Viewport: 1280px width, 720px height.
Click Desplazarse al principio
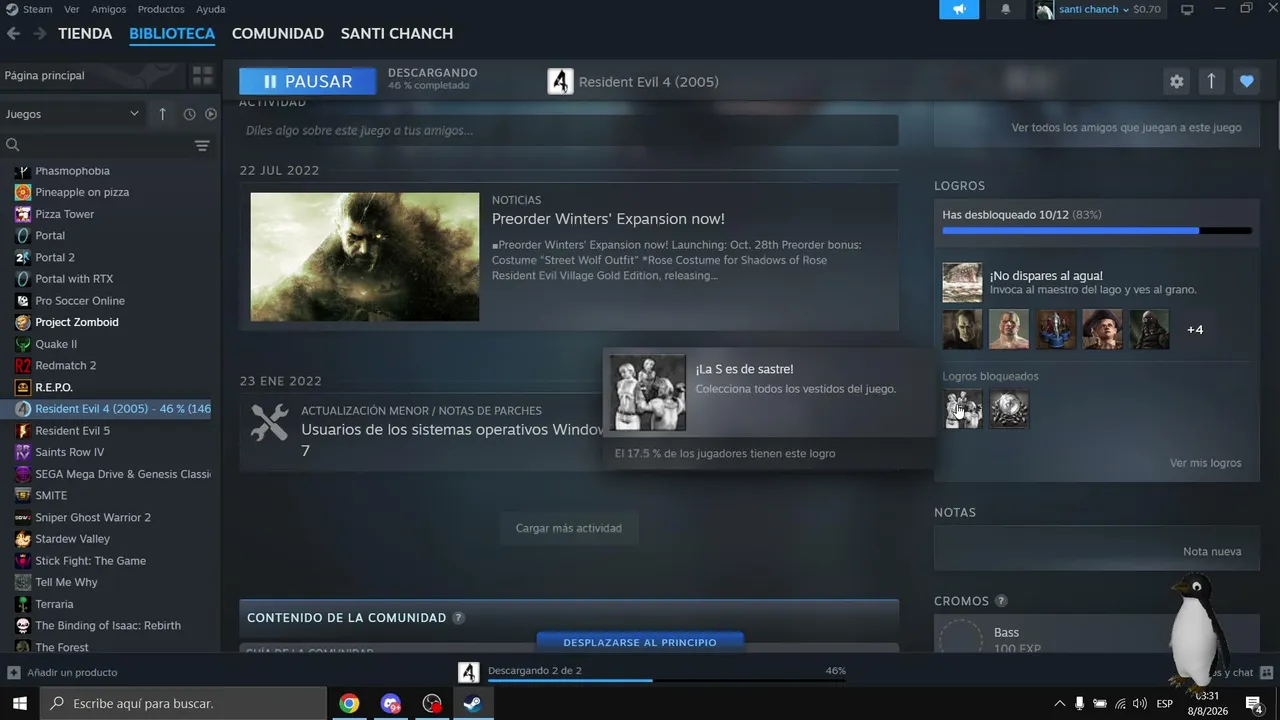coord(640,642)
